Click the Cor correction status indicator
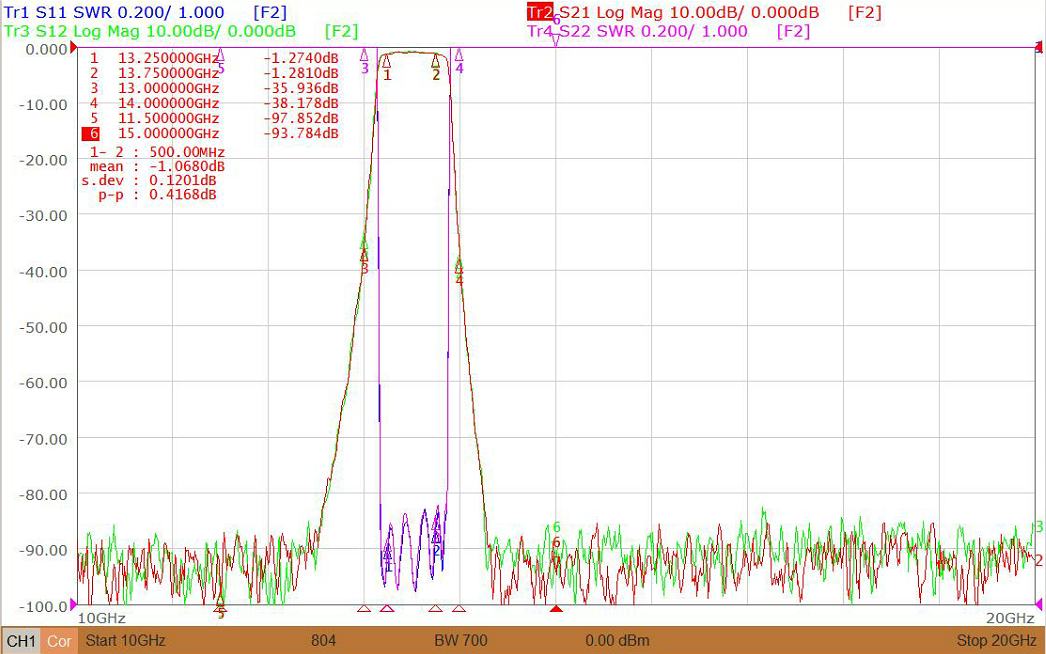 (59, 641)
